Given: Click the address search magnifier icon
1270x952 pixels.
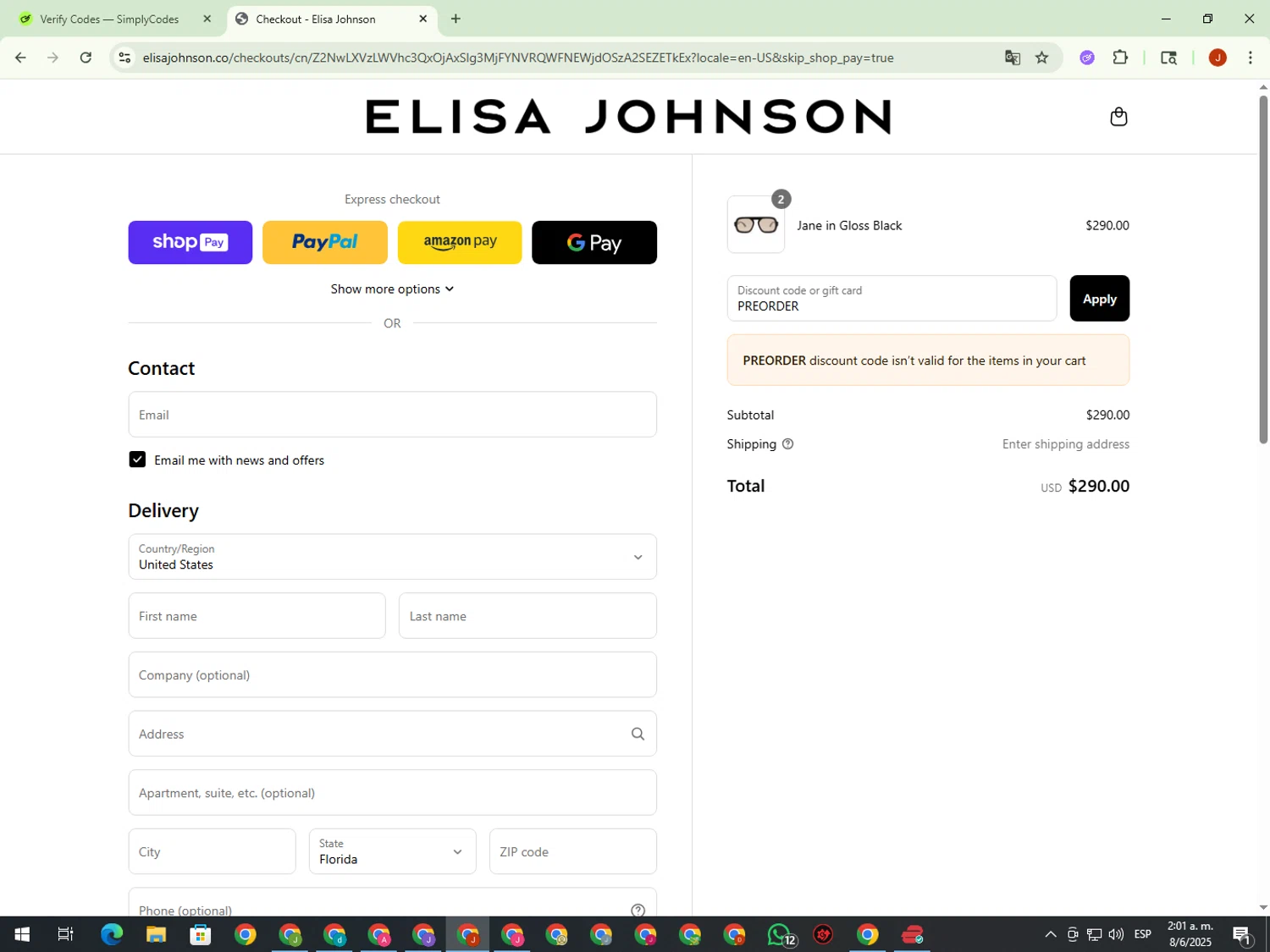Looking at the screenshot, I should pos(638,734).
